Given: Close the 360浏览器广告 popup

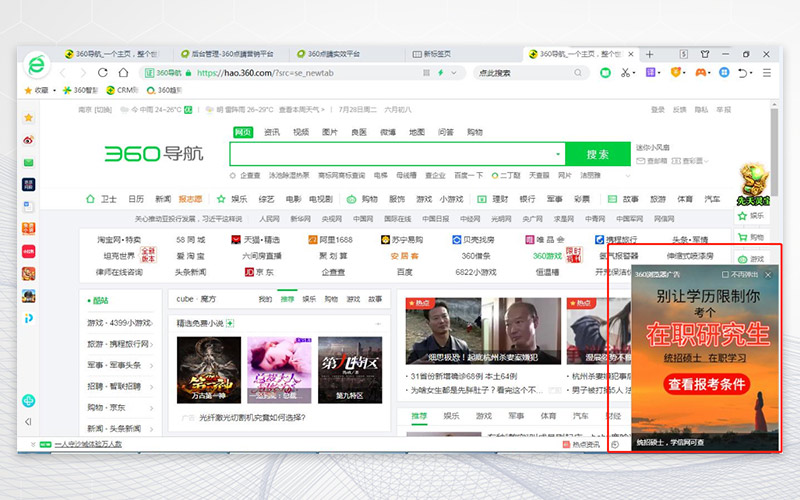Looking at the screenshot, I should coord(768,274).
